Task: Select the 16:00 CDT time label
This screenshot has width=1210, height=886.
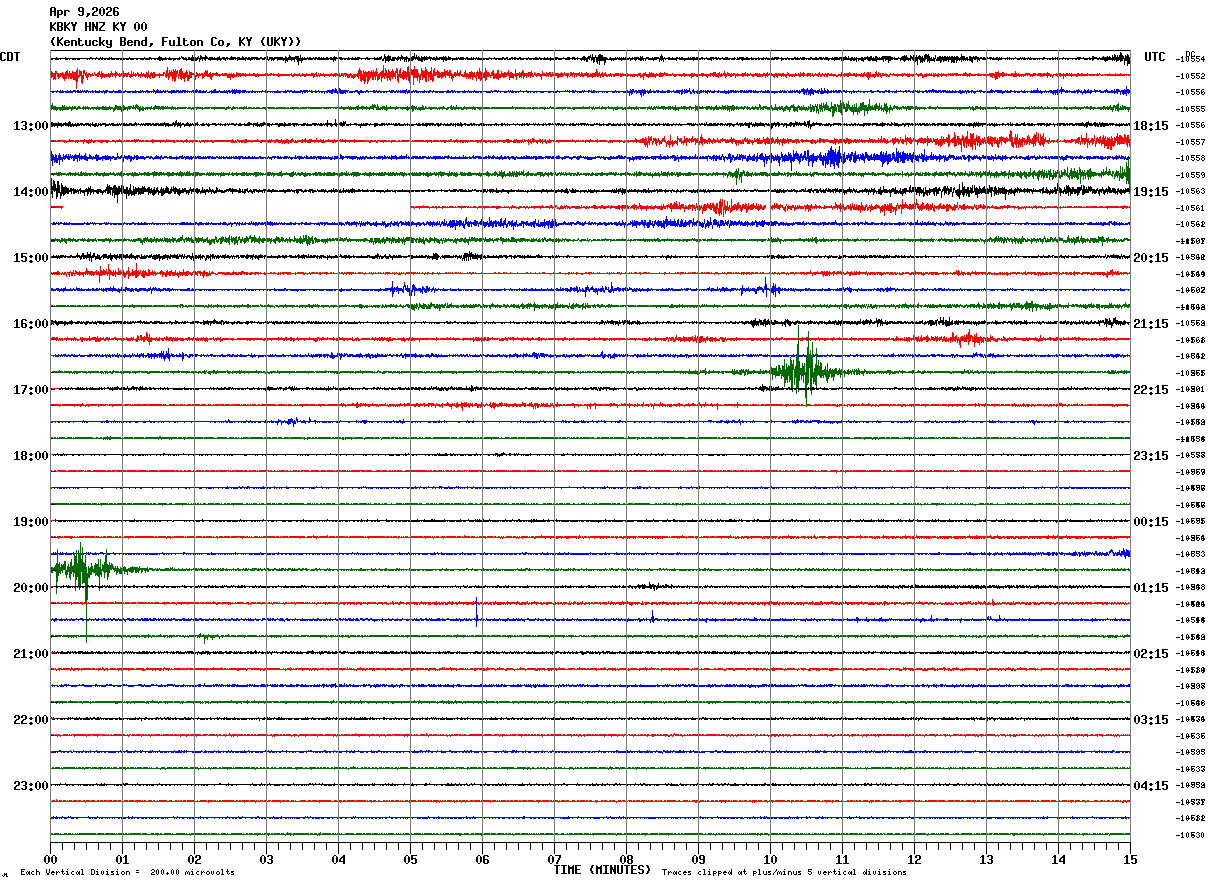Action: pos(30,324)
